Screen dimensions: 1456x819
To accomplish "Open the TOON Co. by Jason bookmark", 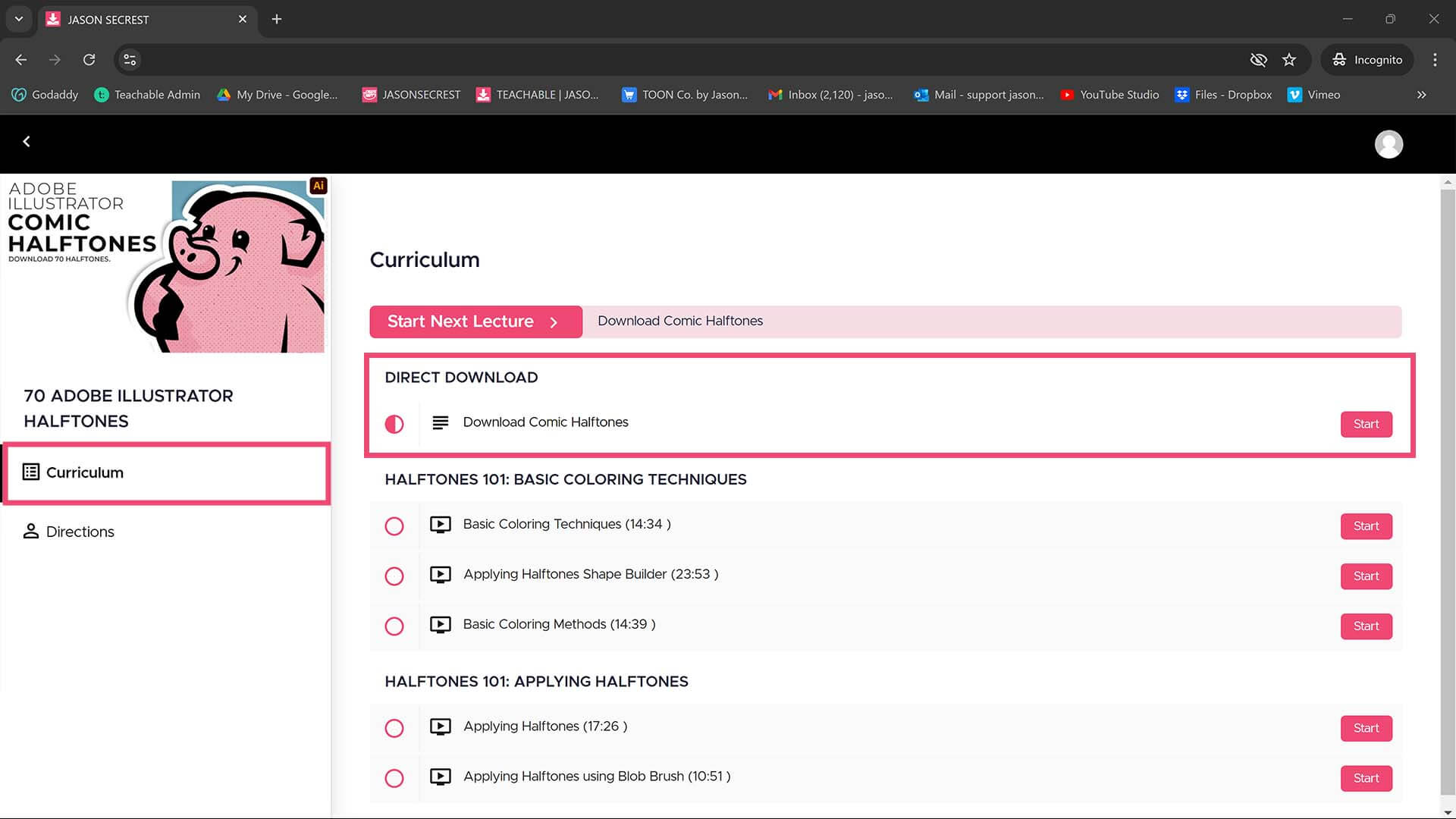I will [685, 95].
